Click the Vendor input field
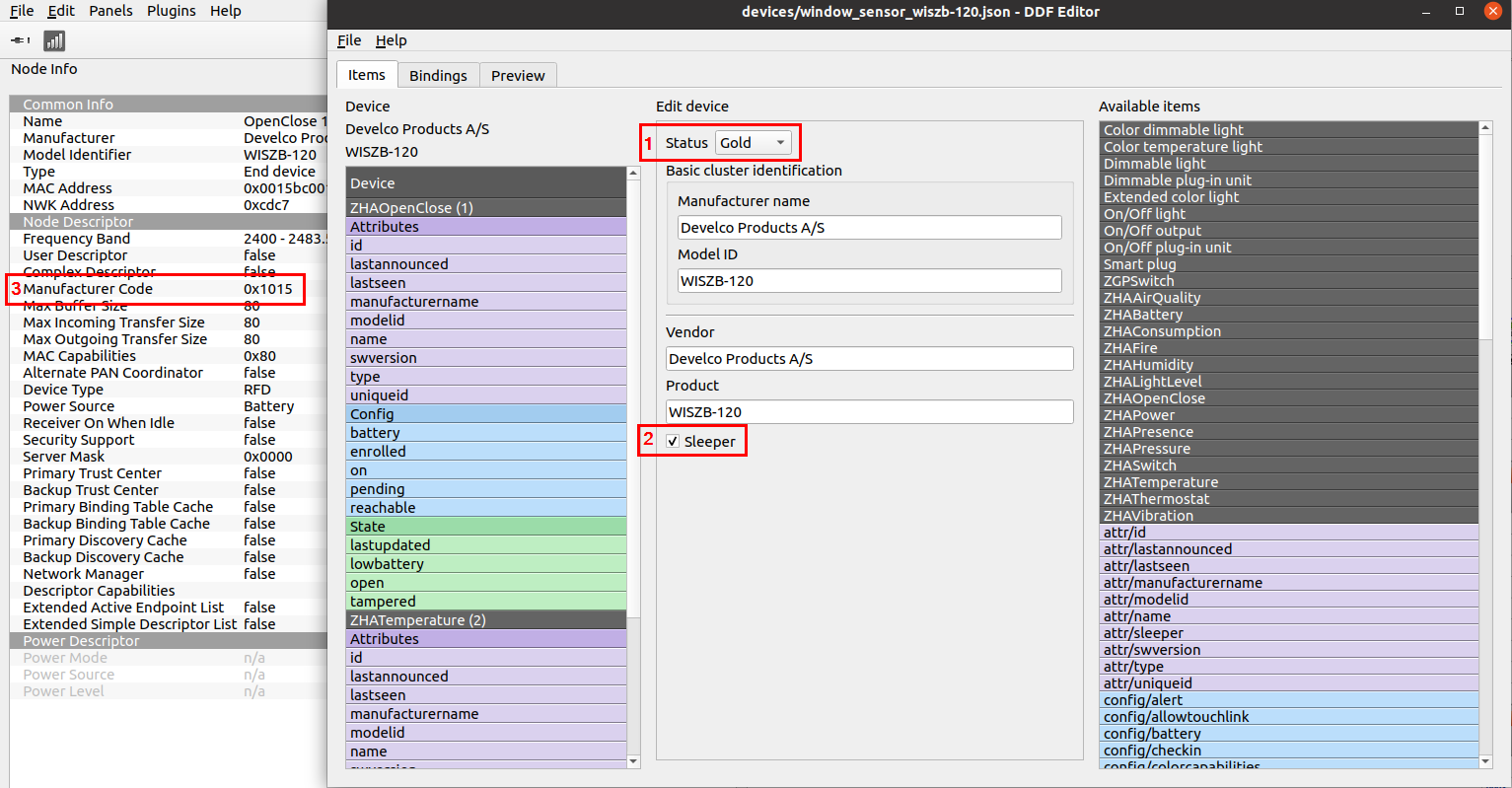 point(869,359)
